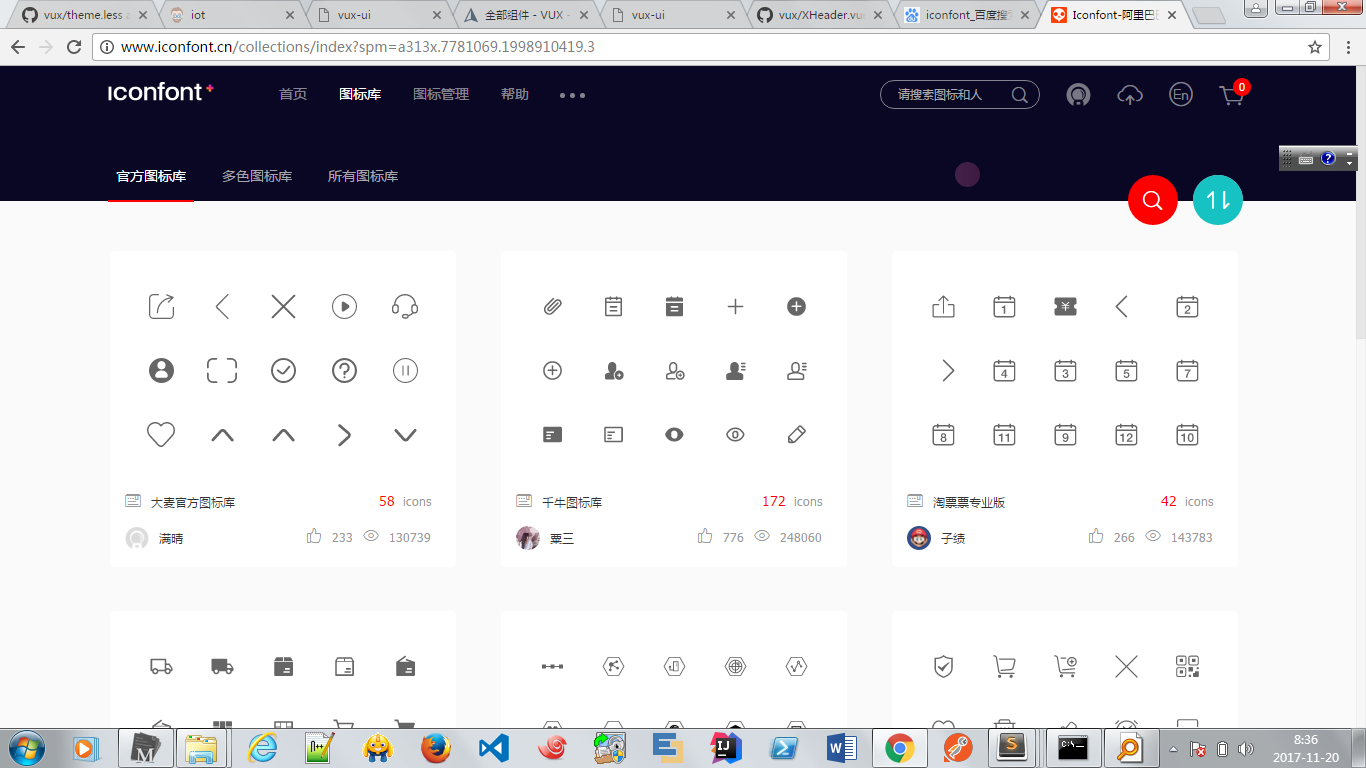
Task: Open the 淘票票专业版 collection title
Action: pyautogui.click(x=969, y=502)
